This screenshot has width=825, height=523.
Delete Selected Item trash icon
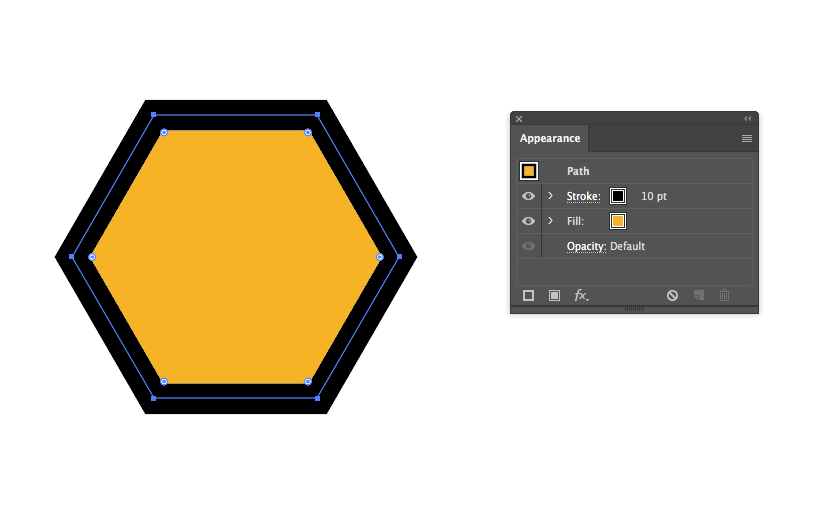(x=725, y=295)
